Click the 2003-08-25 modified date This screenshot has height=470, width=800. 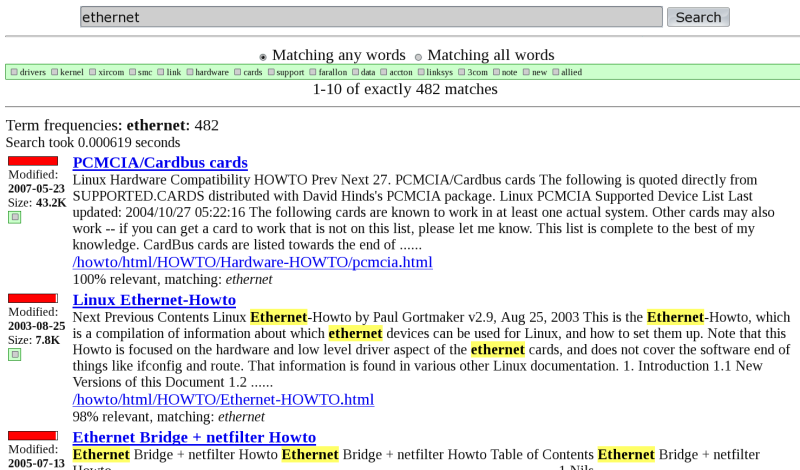tap(36, 326)
